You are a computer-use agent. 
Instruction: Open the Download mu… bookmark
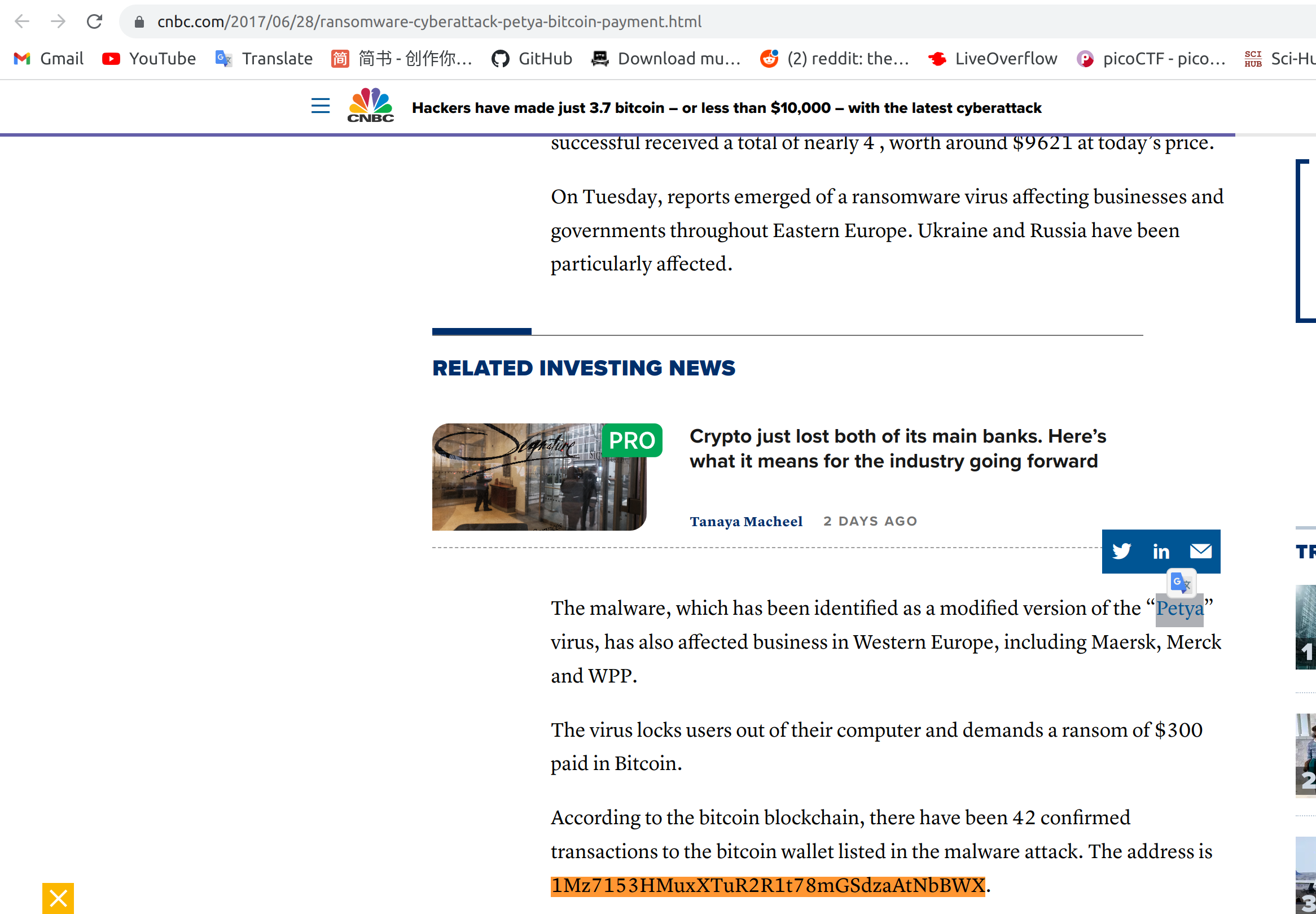click(x=666, y=58)
